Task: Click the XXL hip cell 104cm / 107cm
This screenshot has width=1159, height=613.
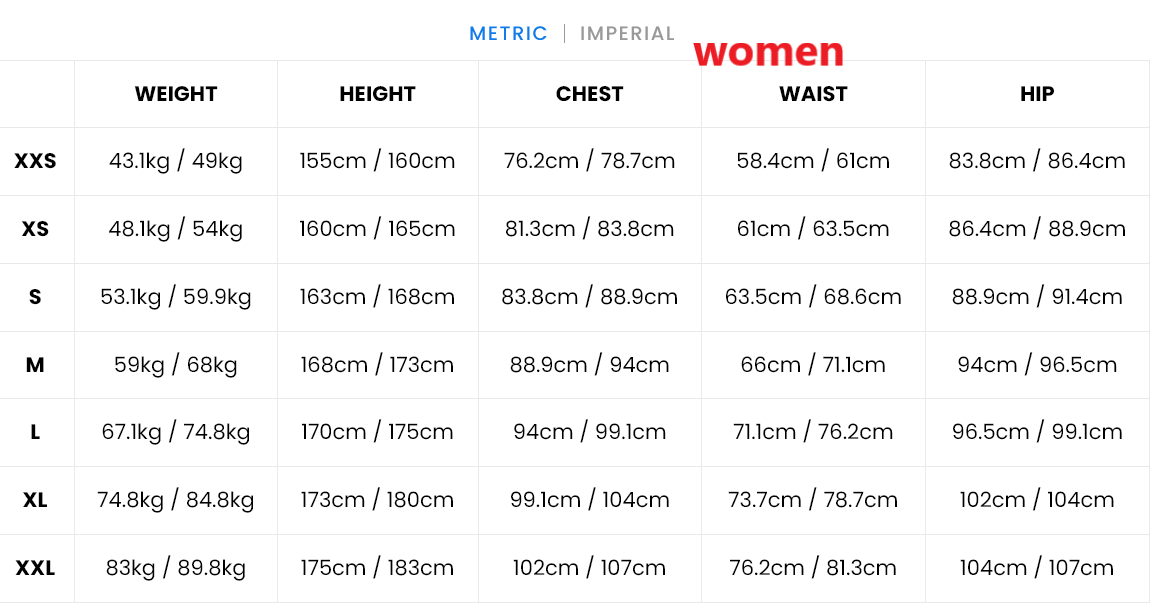Action: [x=1037, y=568]
